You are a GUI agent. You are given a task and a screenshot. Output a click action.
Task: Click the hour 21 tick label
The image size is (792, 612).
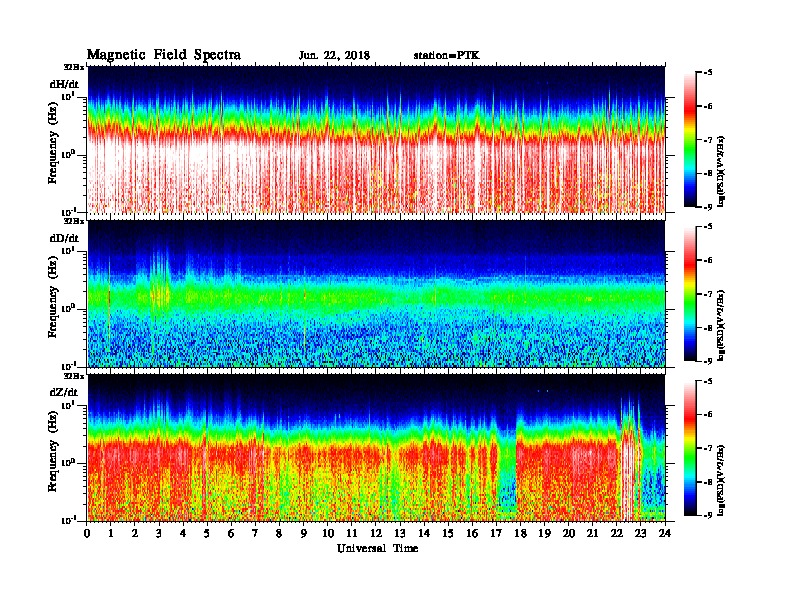592,534
